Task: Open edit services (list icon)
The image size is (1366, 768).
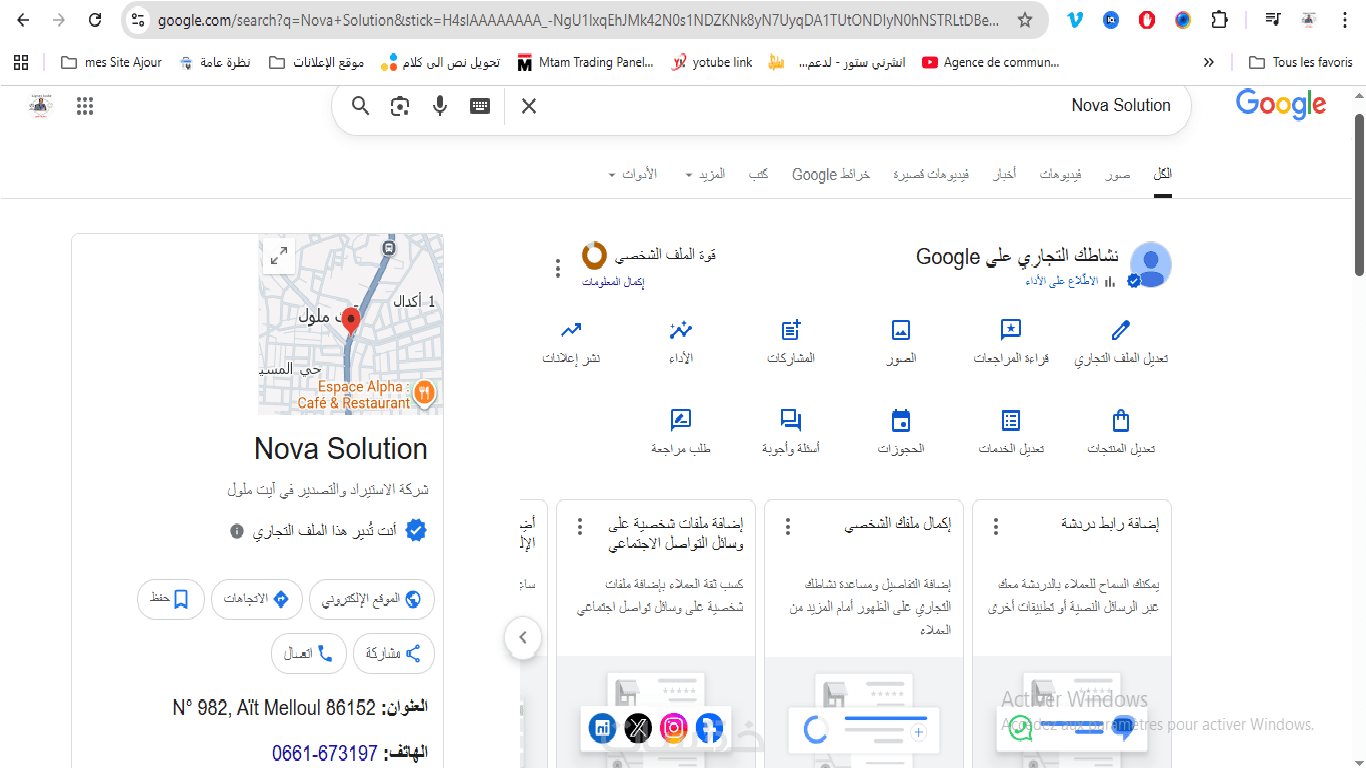Action: tap(1011, 420)
